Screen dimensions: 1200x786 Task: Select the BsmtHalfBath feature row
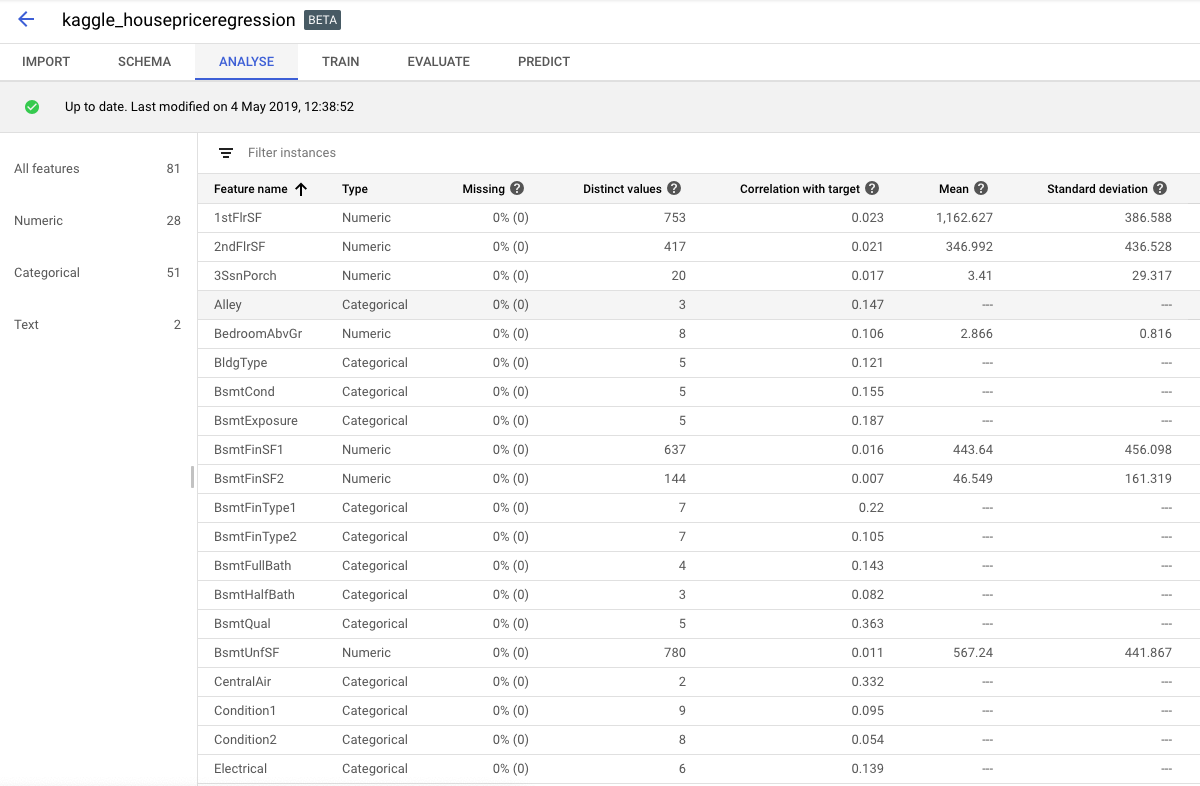point(699,595)
